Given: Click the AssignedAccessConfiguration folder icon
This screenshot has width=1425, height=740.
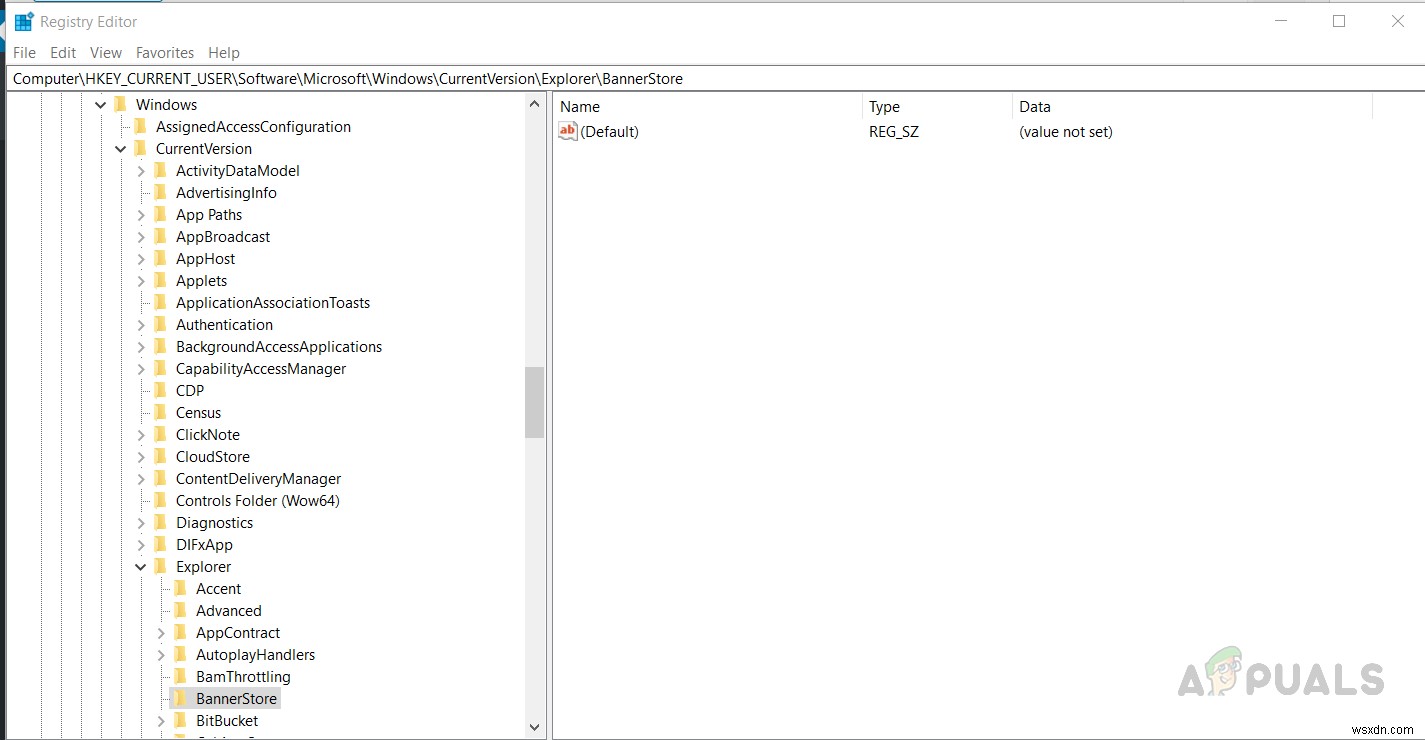Looking at the screenshot, I should pyautogui.click(x=140, y=126).
